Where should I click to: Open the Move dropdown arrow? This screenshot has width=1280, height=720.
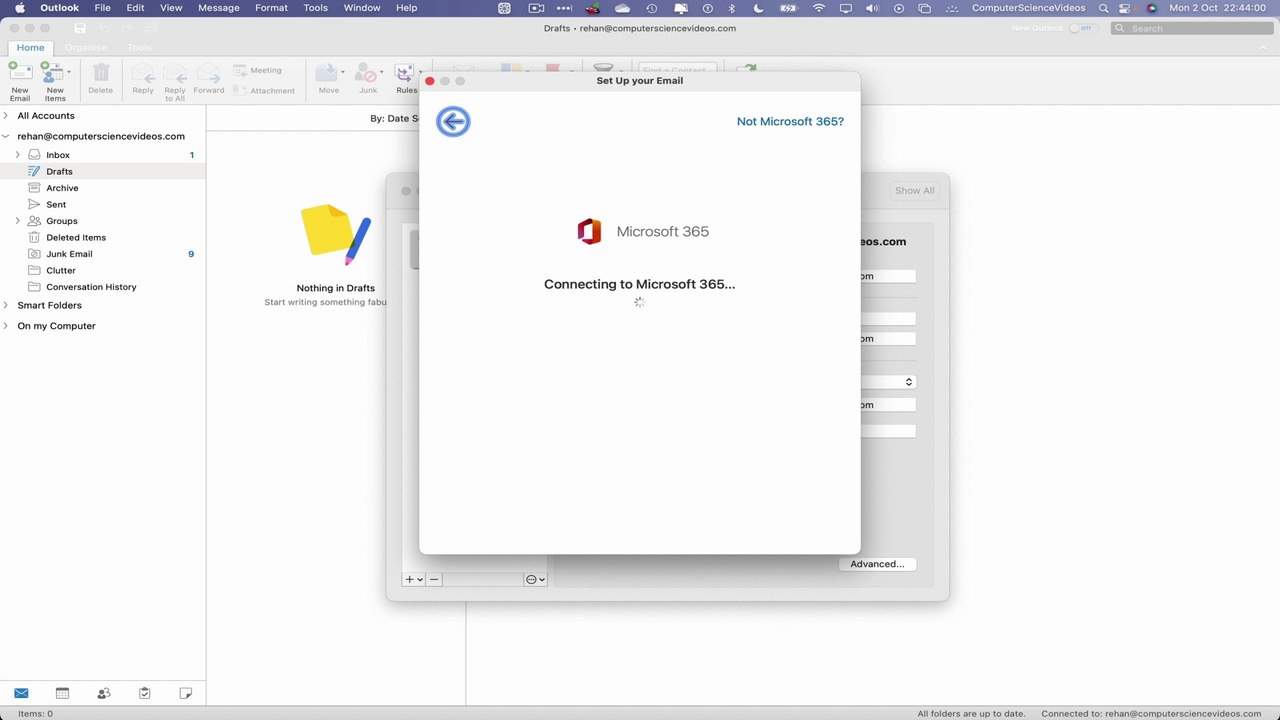pos(343,72)
